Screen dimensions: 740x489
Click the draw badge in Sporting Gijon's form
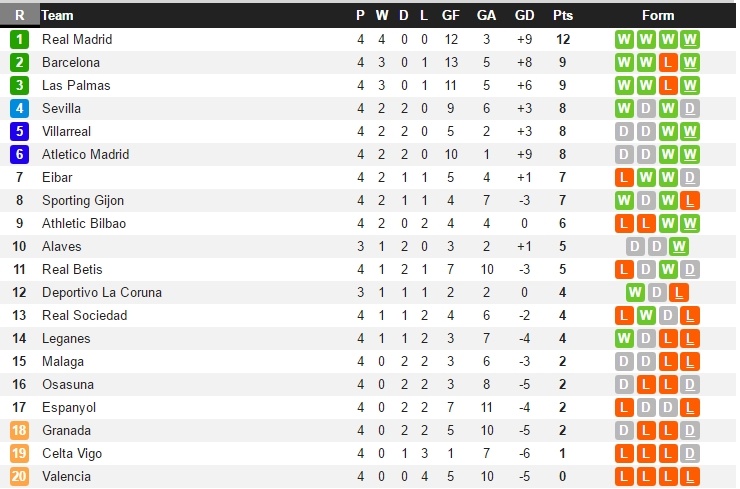[x=646, y=201]
